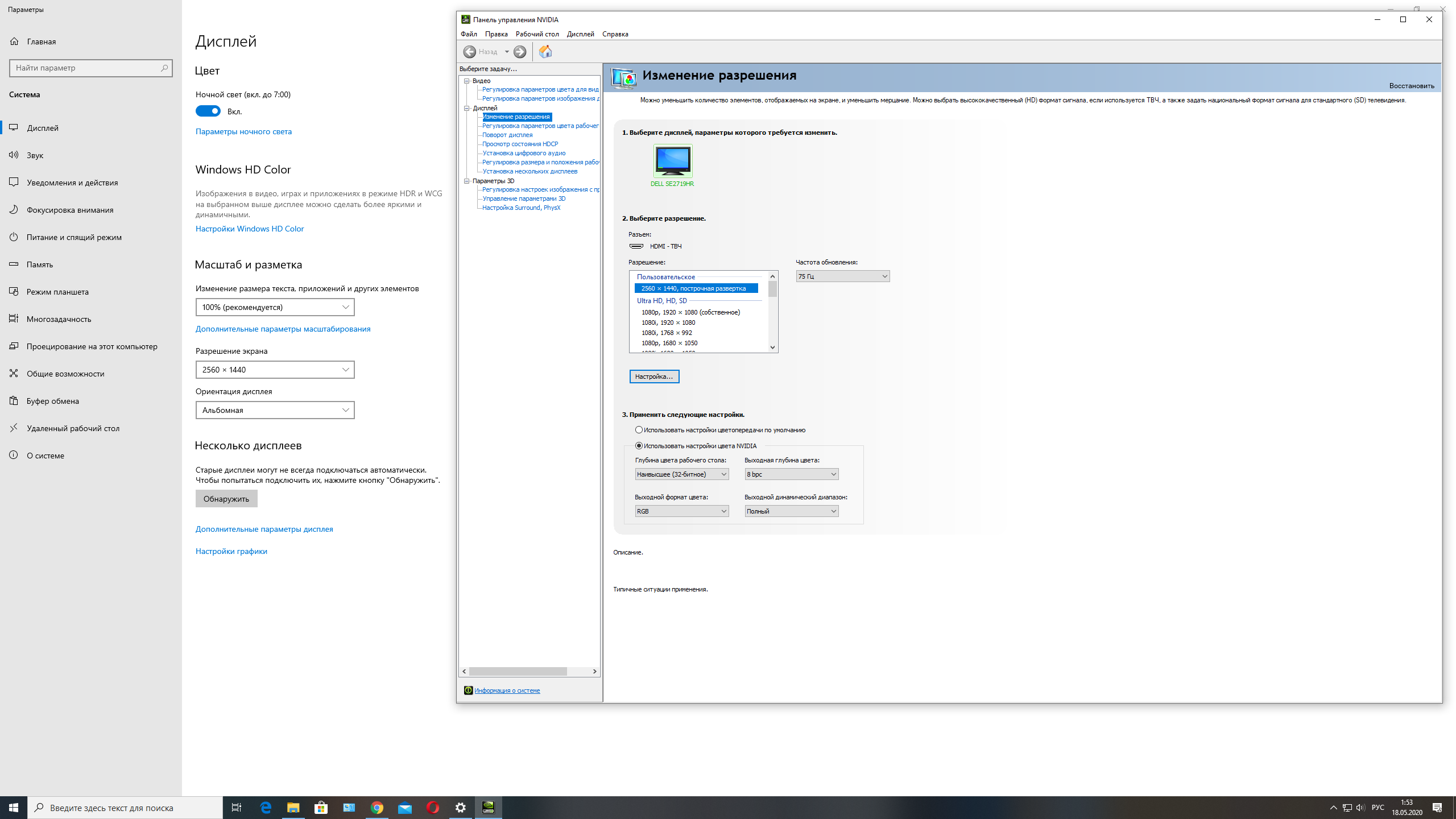The width and height of the screenshot is (1456, 819).
Task: Open Дисплей menu in NVIDIA panel
Action: 580,34
